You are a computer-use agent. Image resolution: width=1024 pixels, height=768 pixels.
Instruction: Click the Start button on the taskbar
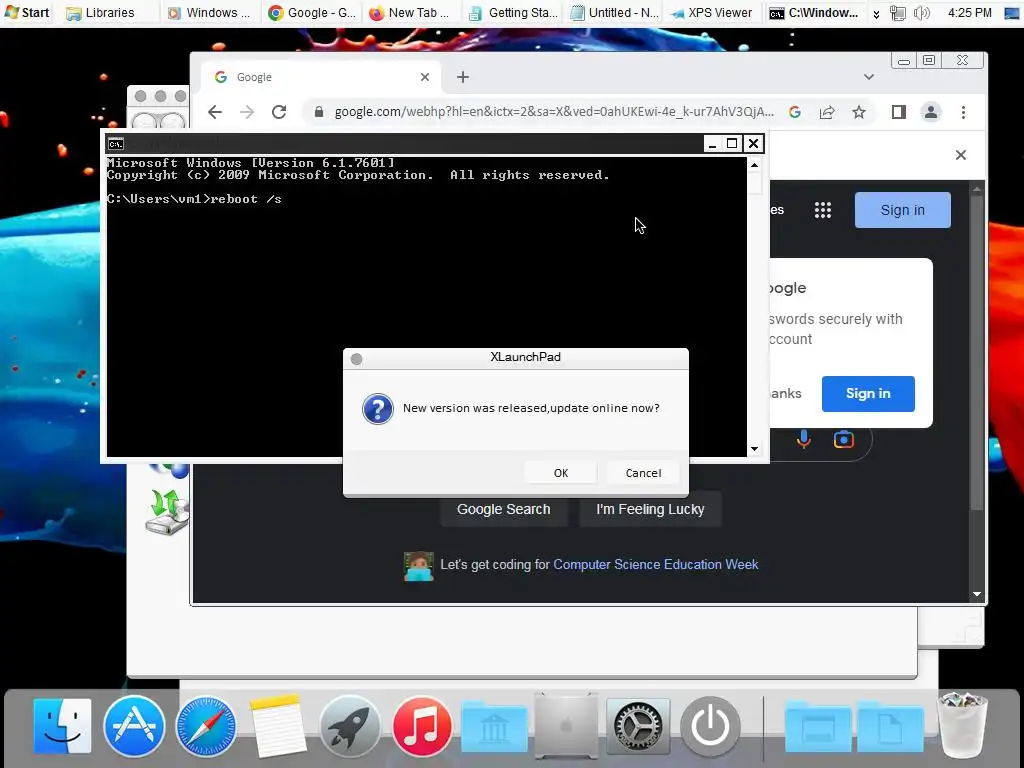tap(27, 12)
